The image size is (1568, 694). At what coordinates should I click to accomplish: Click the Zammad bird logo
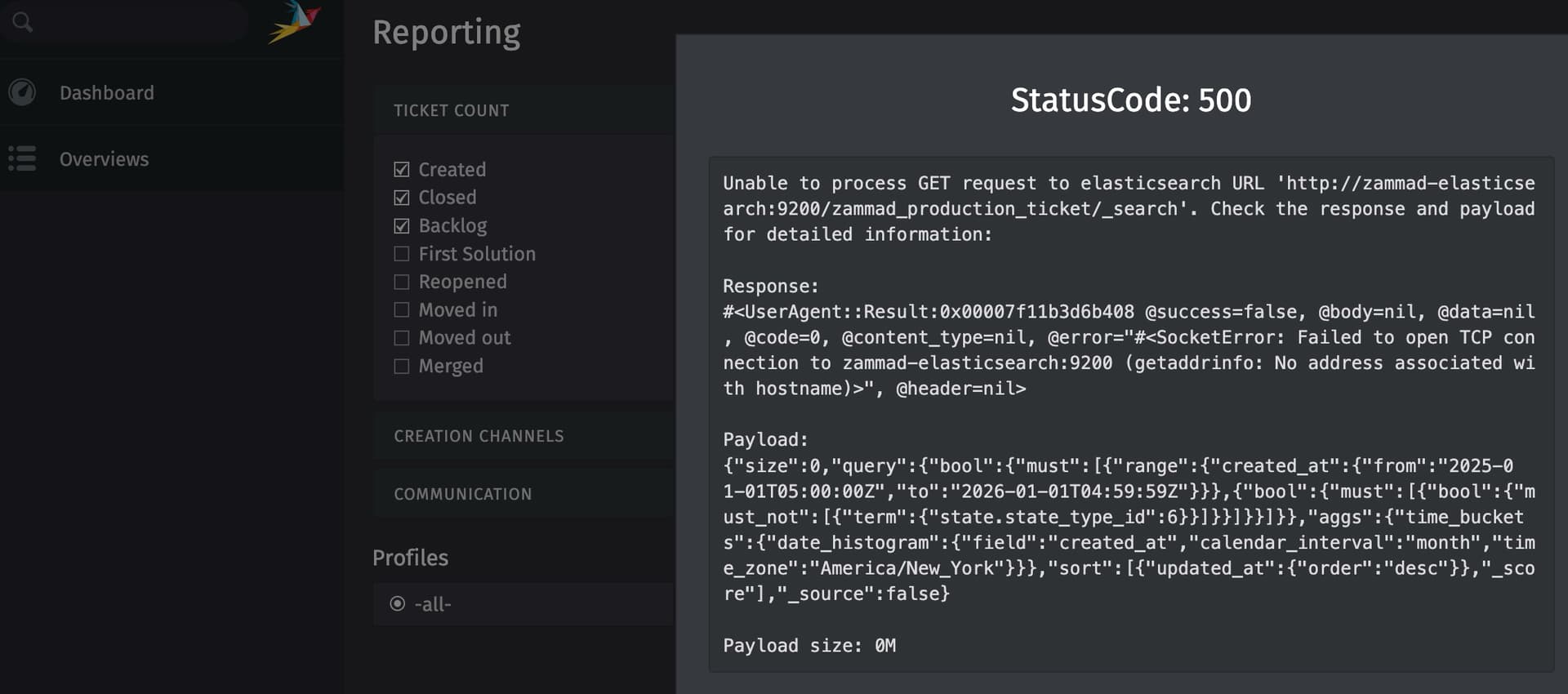(x=295, y=22)
